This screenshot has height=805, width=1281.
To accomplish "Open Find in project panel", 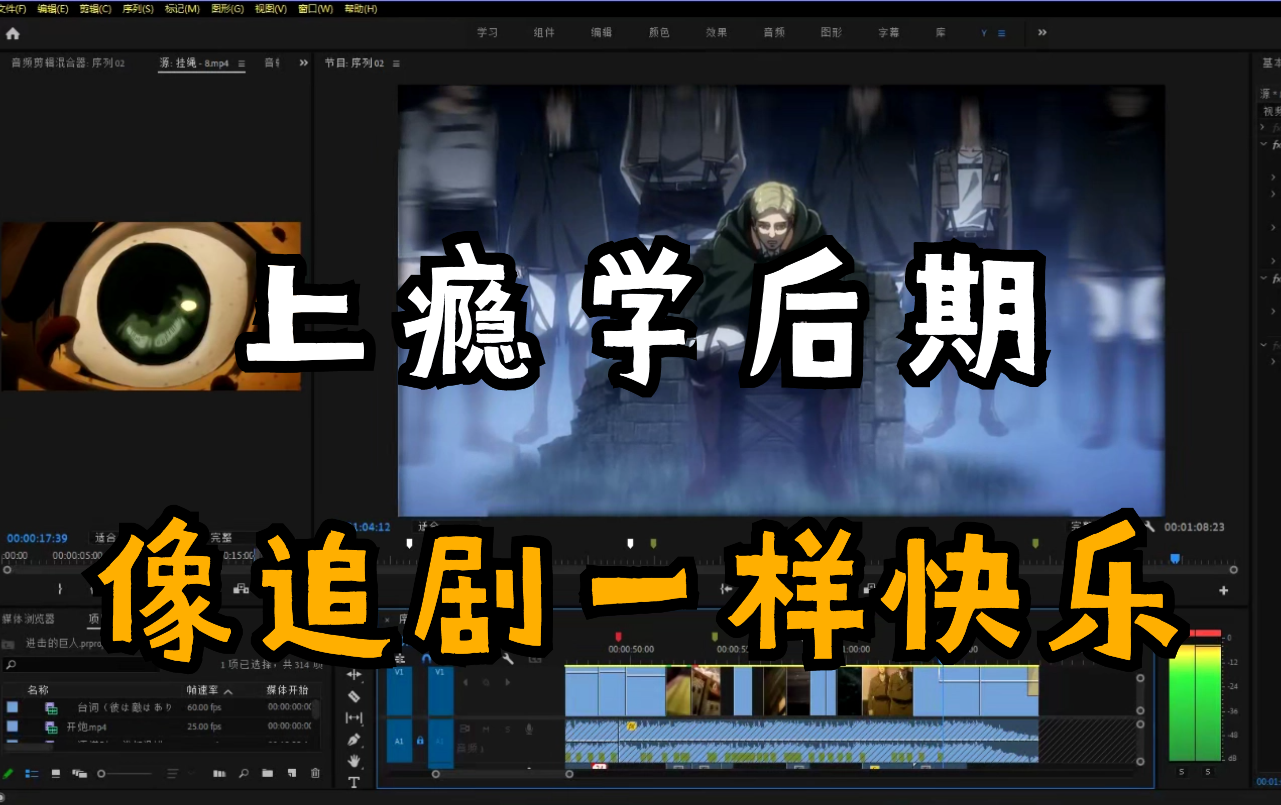I will 244,773.
